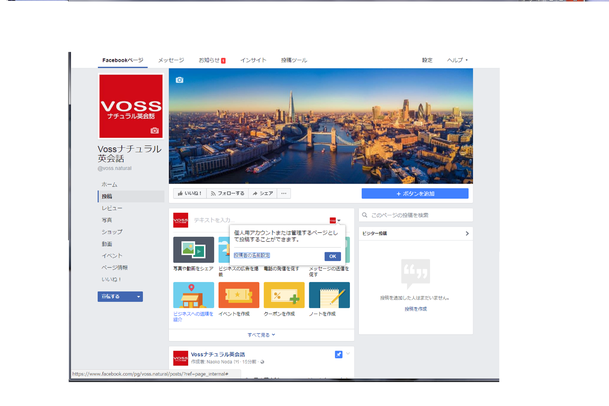
Task: Select イベント in the left sidebar
Action: [130, 256]
